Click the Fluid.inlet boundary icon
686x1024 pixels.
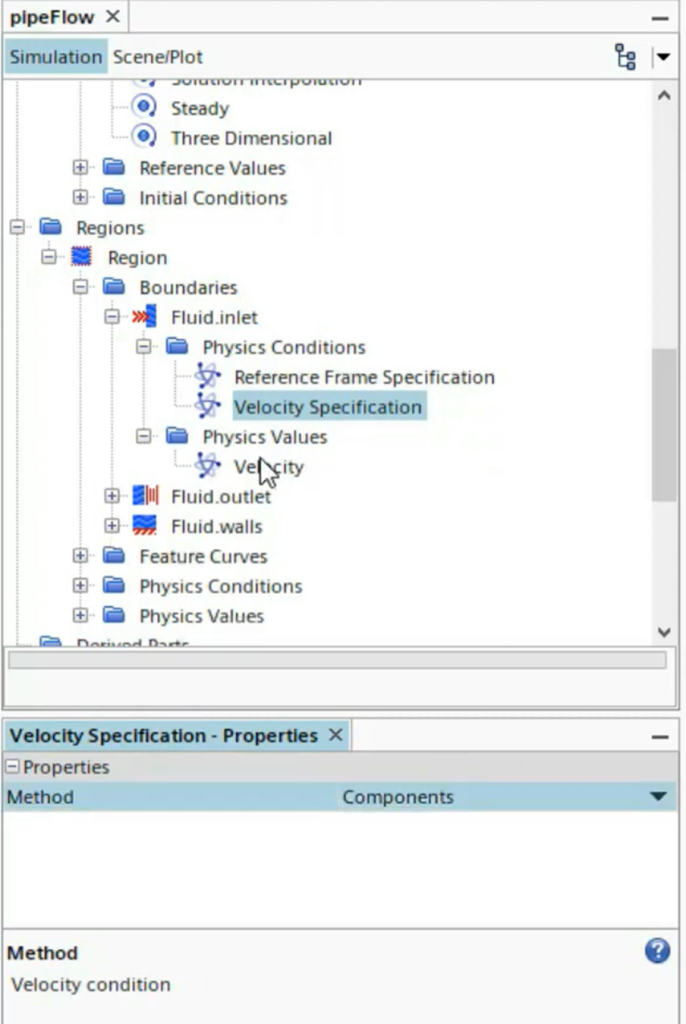coord(145,317)
